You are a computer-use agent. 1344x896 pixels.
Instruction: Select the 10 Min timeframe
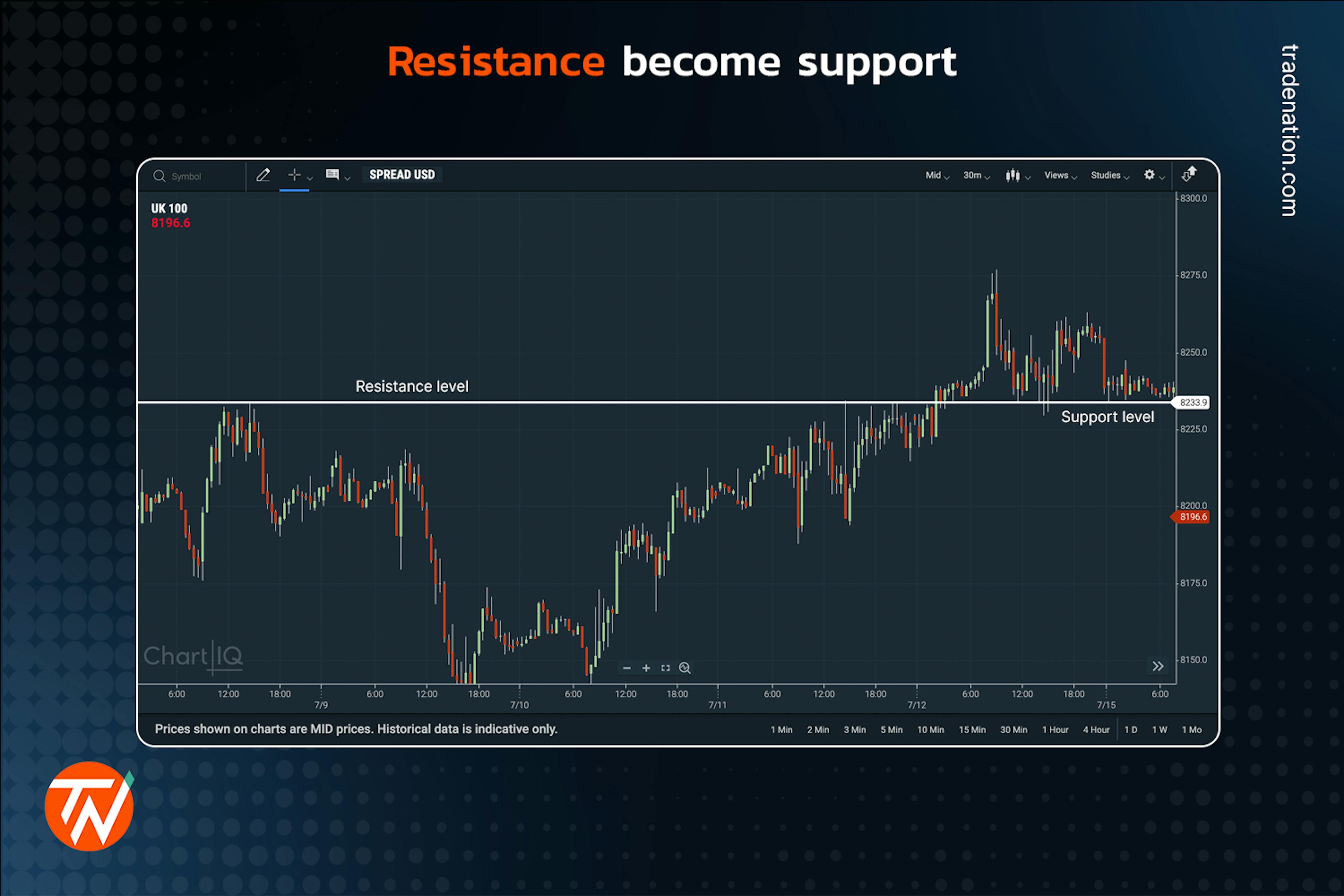[x=930, y=730]
